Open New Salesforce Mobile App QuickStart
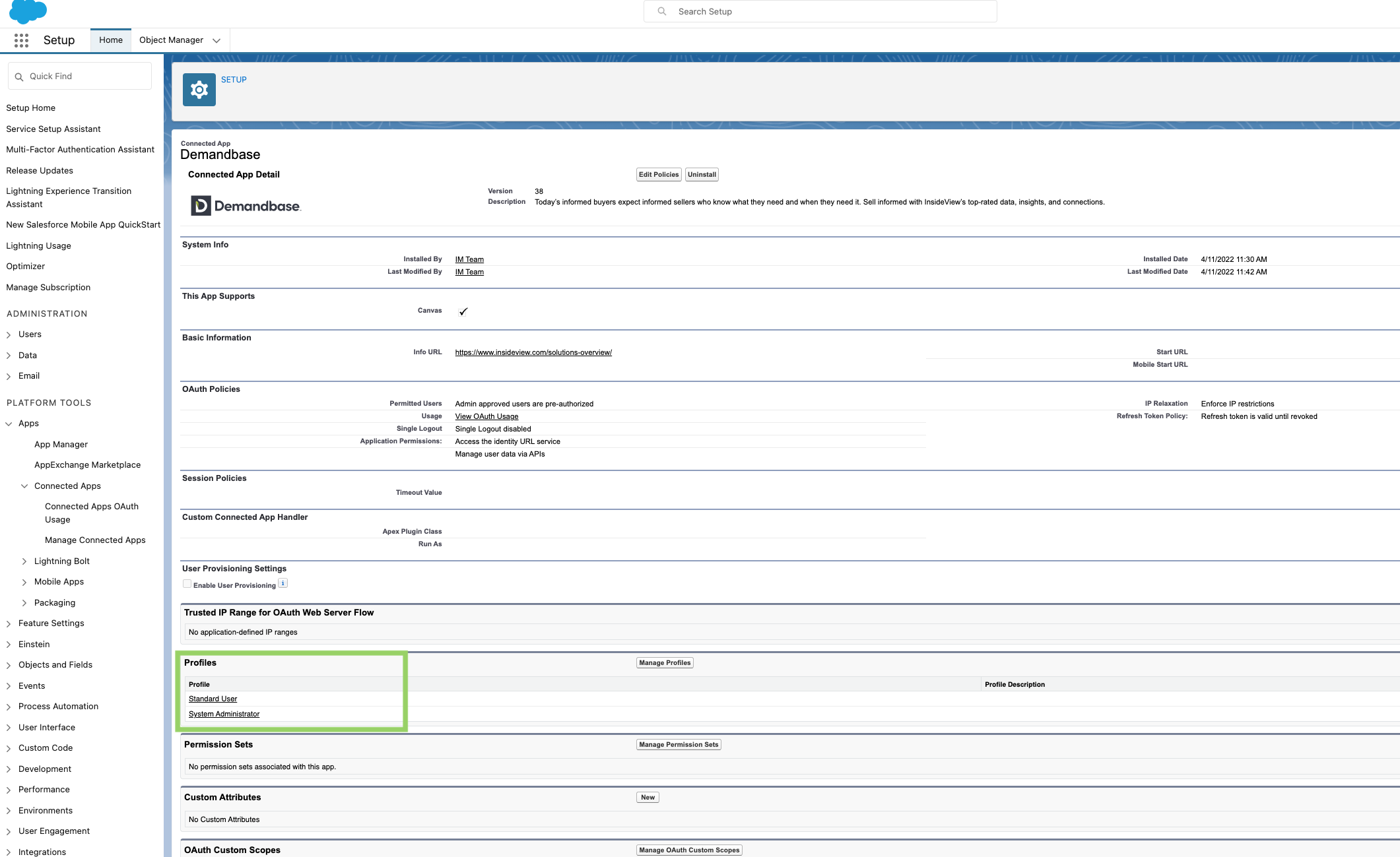1400x857 pixels. [x=83, y=225]
